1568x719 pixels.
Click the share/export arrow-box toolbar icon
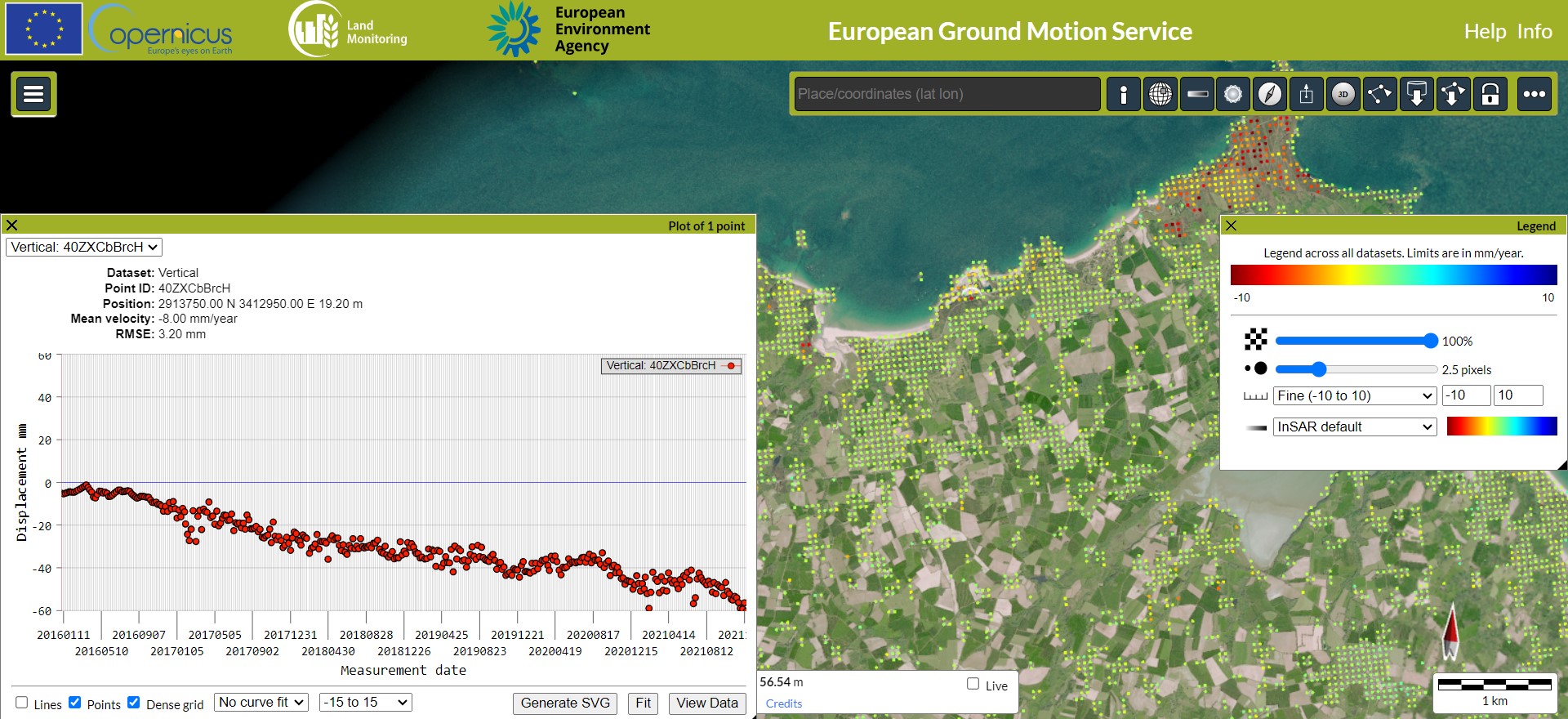coord(1307,94)
